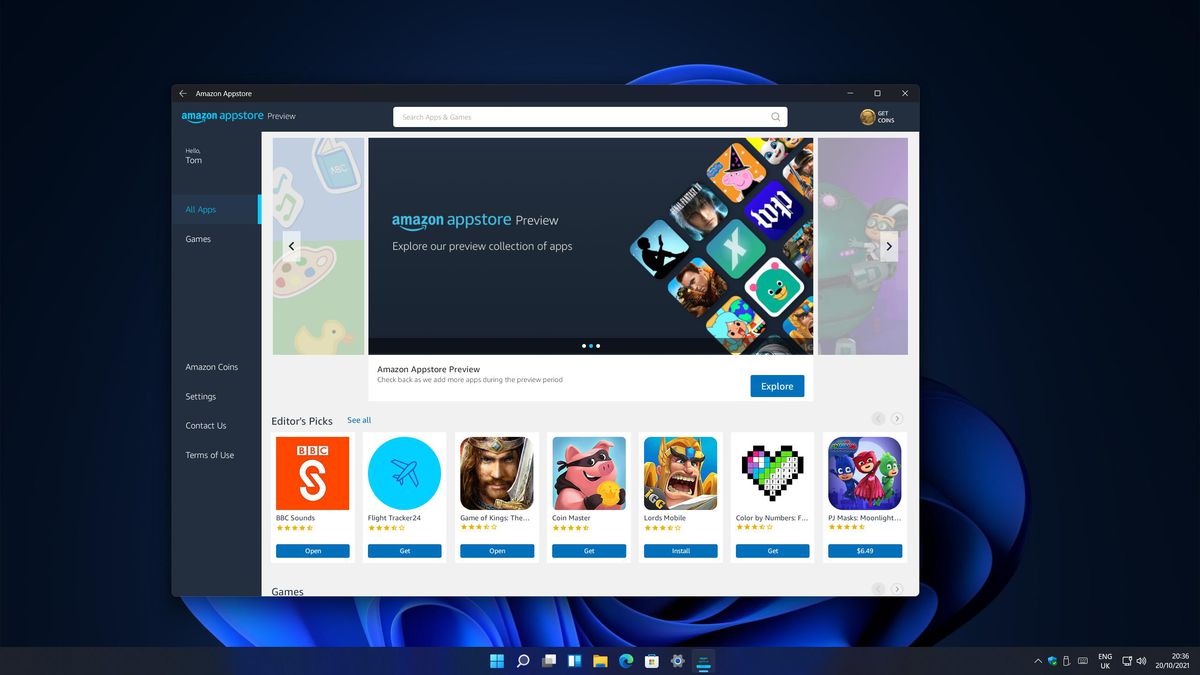Install Lords Mobile

pyautogui.click(x=680, y=551)
